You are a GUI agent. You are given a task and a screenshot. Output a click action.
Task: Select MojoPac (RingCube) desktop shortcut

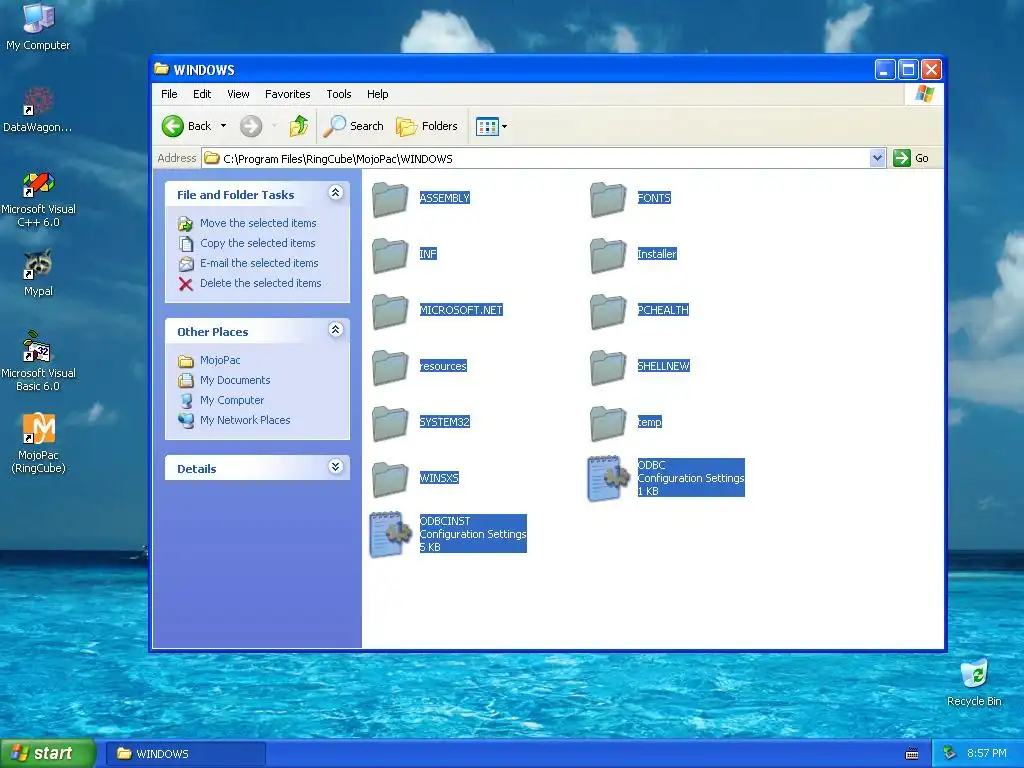coord(38,443)
